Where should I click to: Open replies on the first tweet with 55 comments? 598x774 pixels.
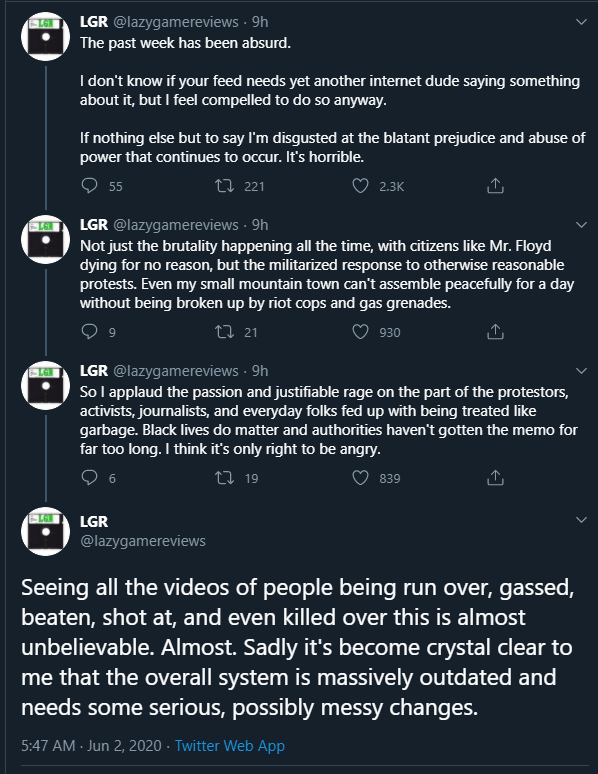89,186
